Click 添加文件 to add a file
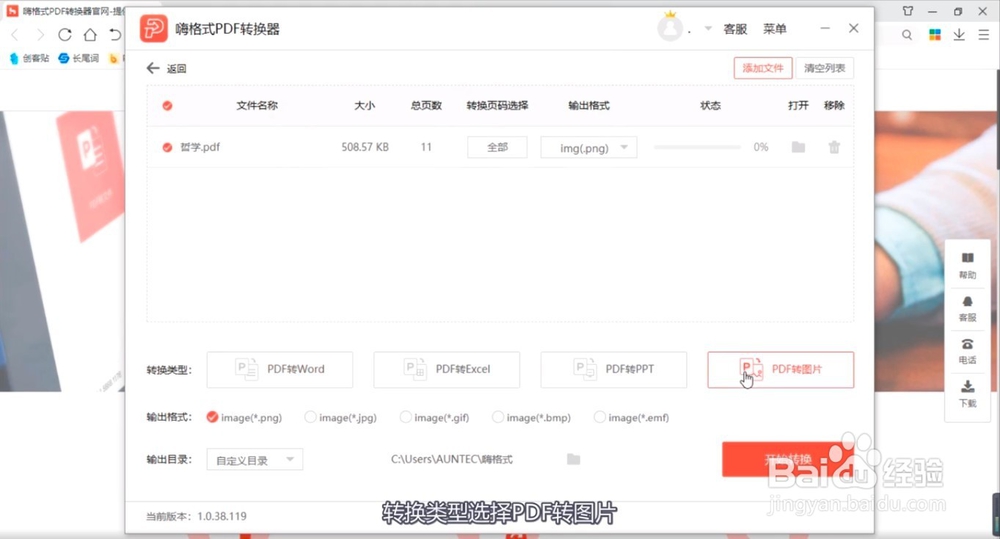1000x539 pixels. pos(763,68)
